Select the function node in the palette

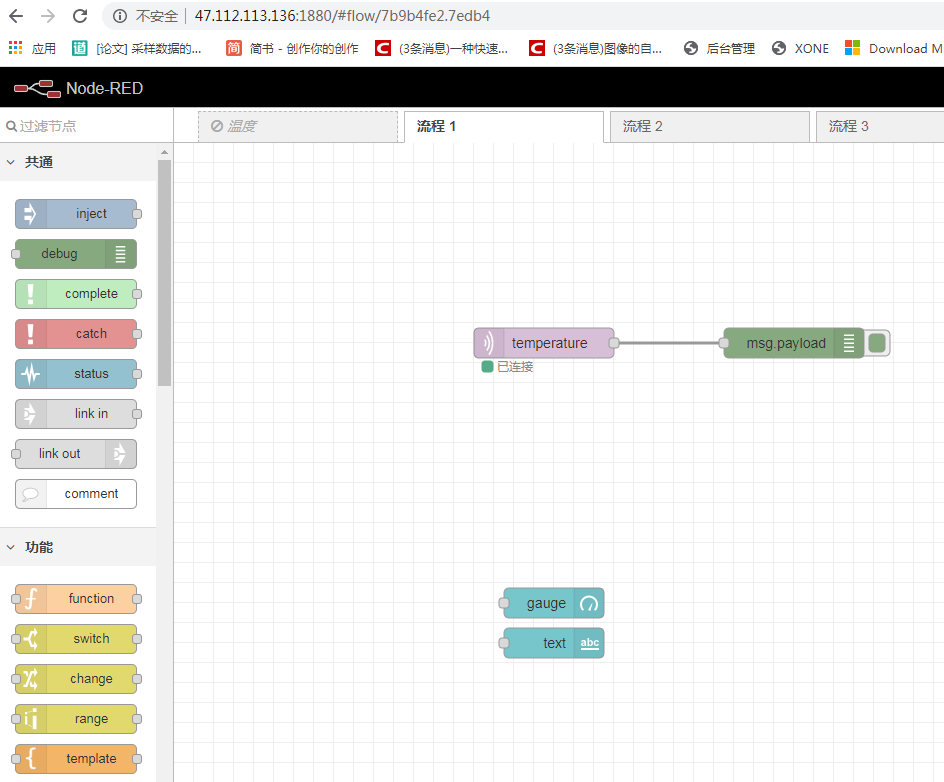75,598
